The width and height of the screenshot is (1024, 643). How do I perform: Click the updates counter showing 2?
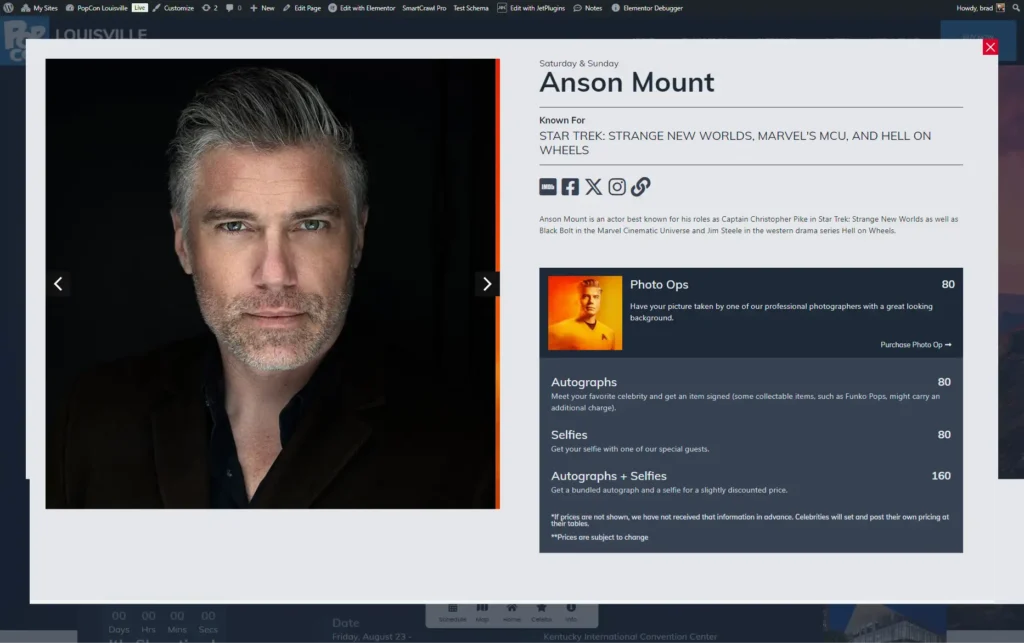point(210,8)
